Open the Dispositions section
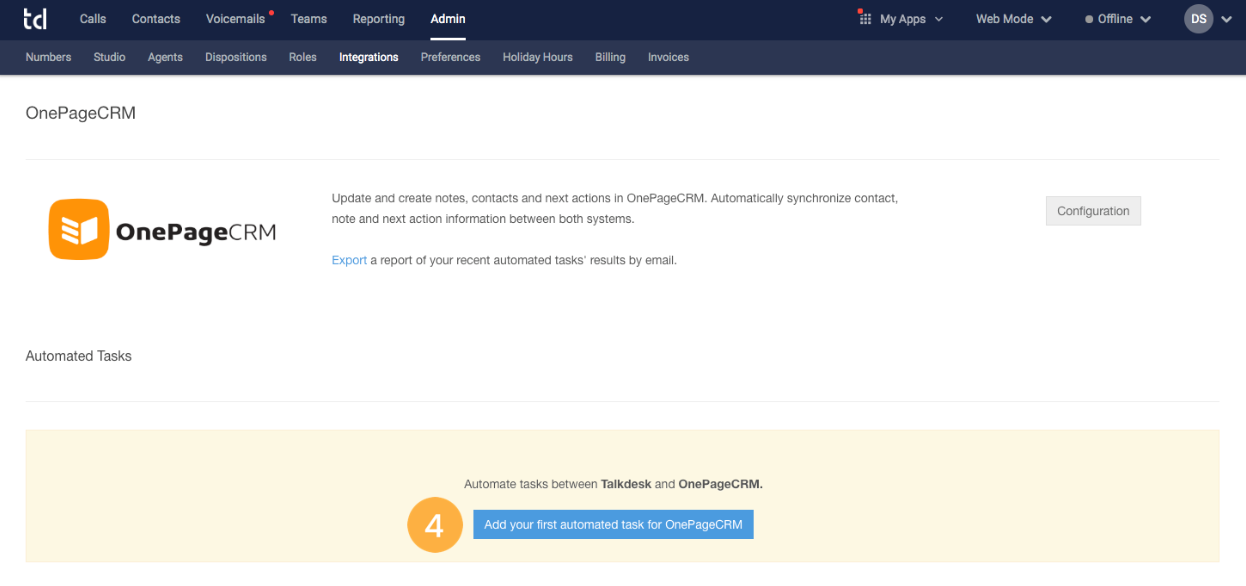This screenshot has height=586, width=1246. pos(236,57)
